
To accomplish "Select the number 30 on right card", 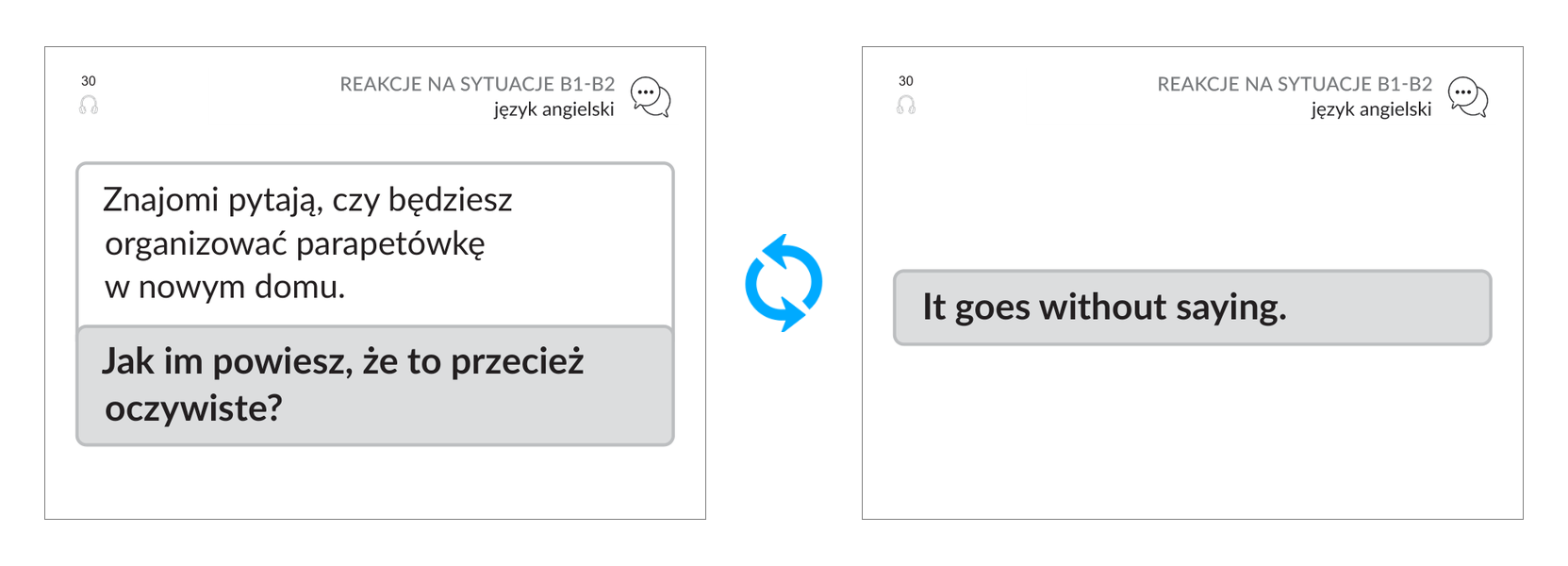I will (906, 81).
